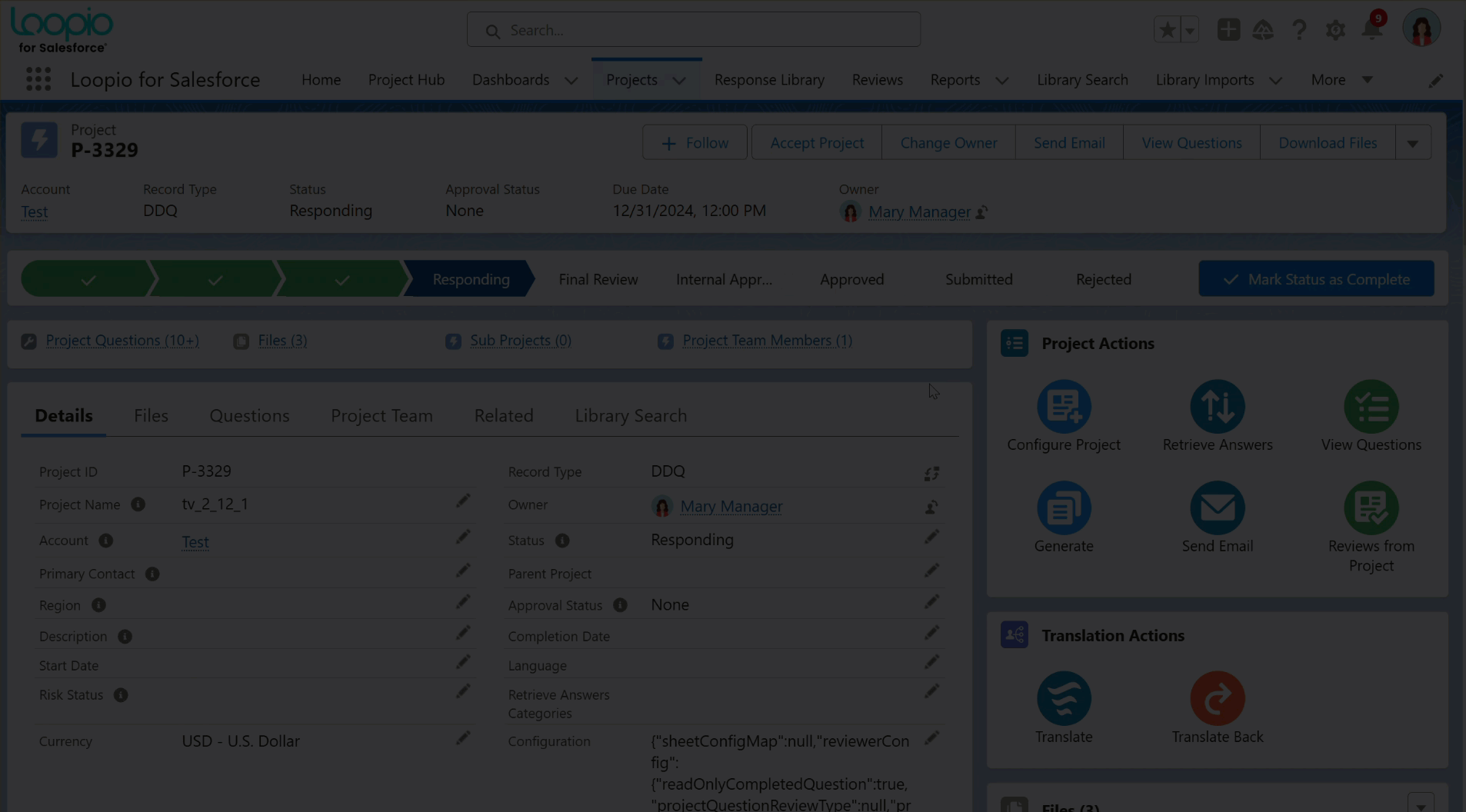Launch Translate action icon
This screenshot has height=812, width=1466.
click(x=1064, y=698)
